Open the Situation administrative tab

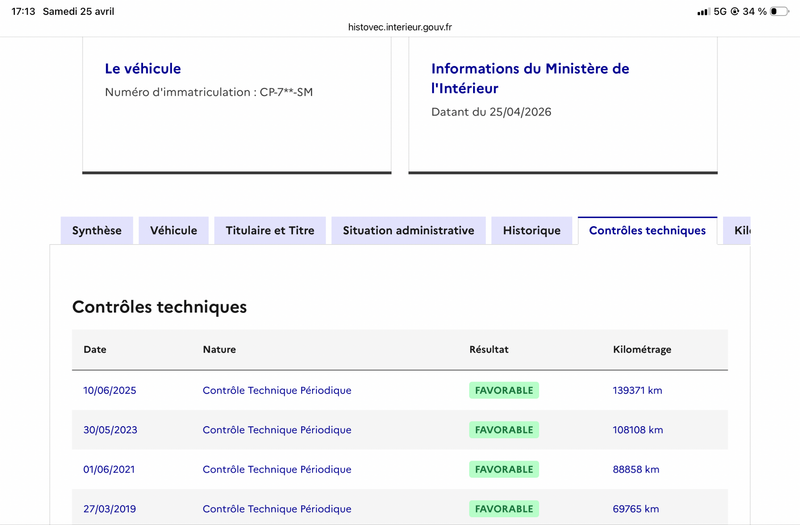click(x=408, y=230)
